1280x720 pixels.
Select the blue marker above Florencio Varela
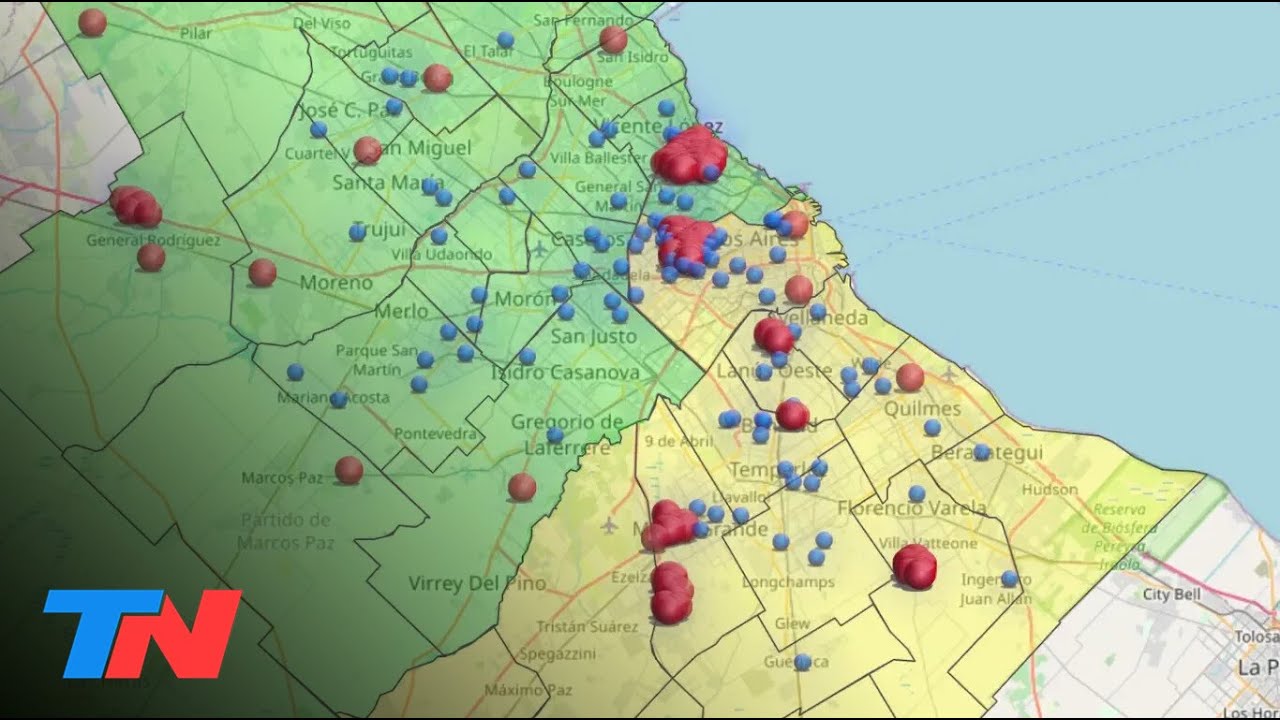[x=916, y=493]
